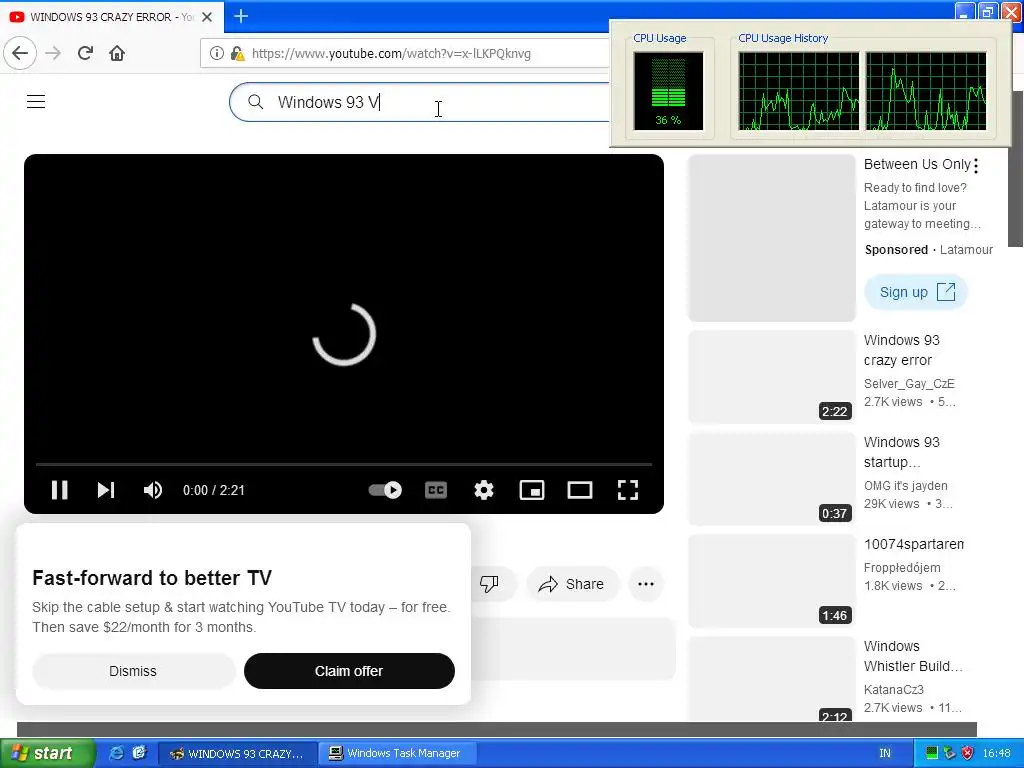Screen dimensions: 1024x768
Task: Click the Selver_Gay_CzE channel name
Action: [909, 383]
